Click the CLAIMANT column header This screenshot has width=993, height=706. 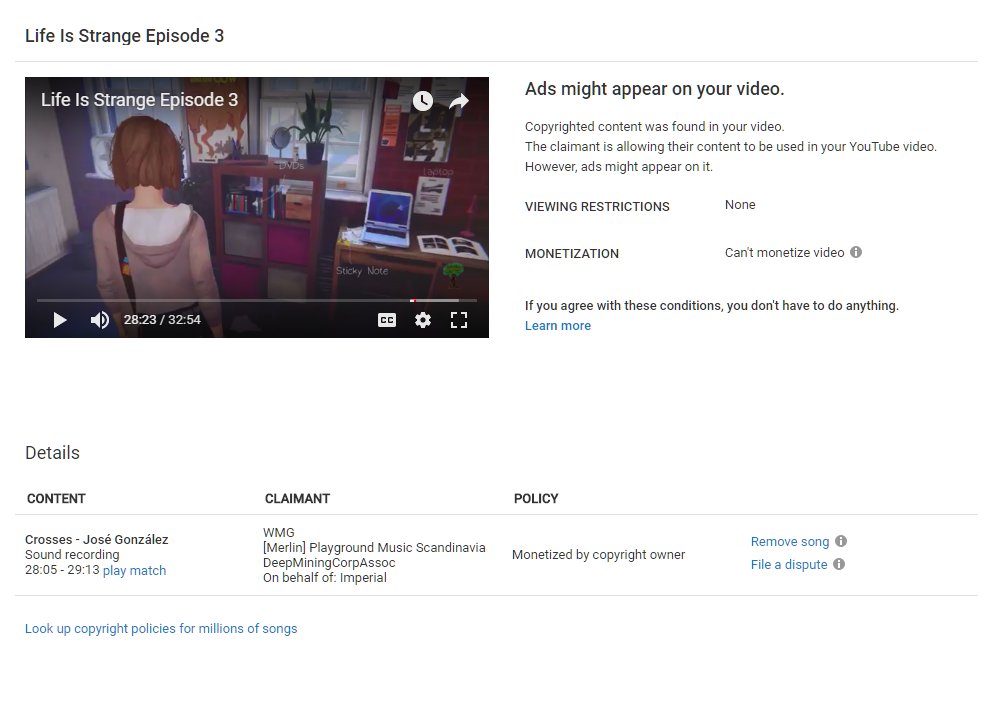(297, 498)
